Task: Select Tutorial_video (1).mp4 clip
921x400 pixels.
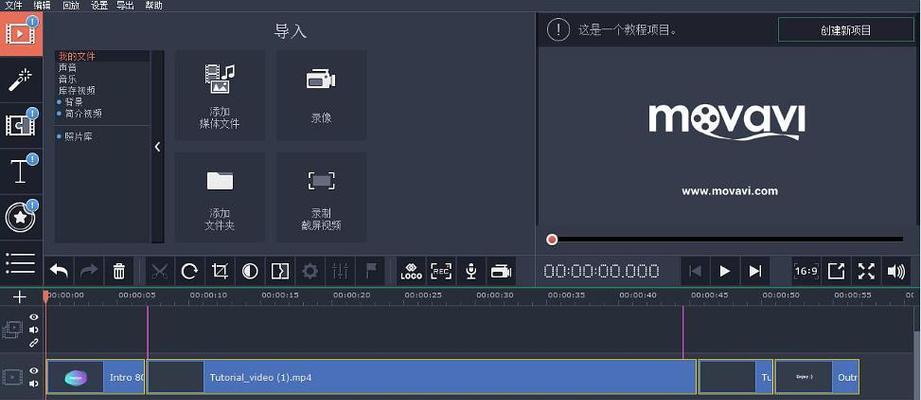Action: (x=421, y=377)
